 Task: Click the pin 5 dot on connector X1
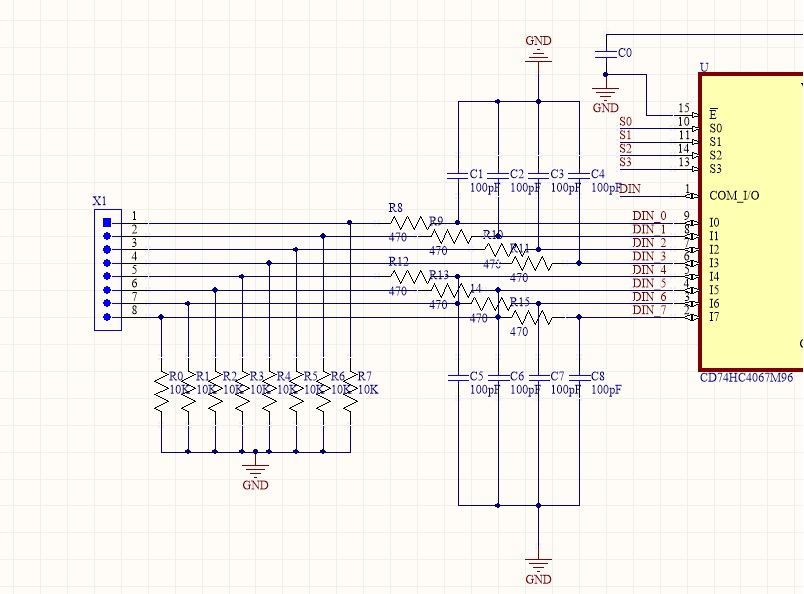(x=107, y=276)
